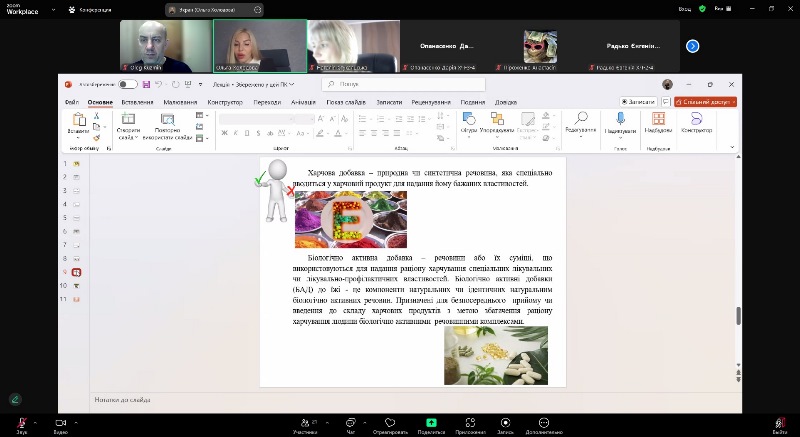Expand audio options arrow next to microphone

[36, 421]
